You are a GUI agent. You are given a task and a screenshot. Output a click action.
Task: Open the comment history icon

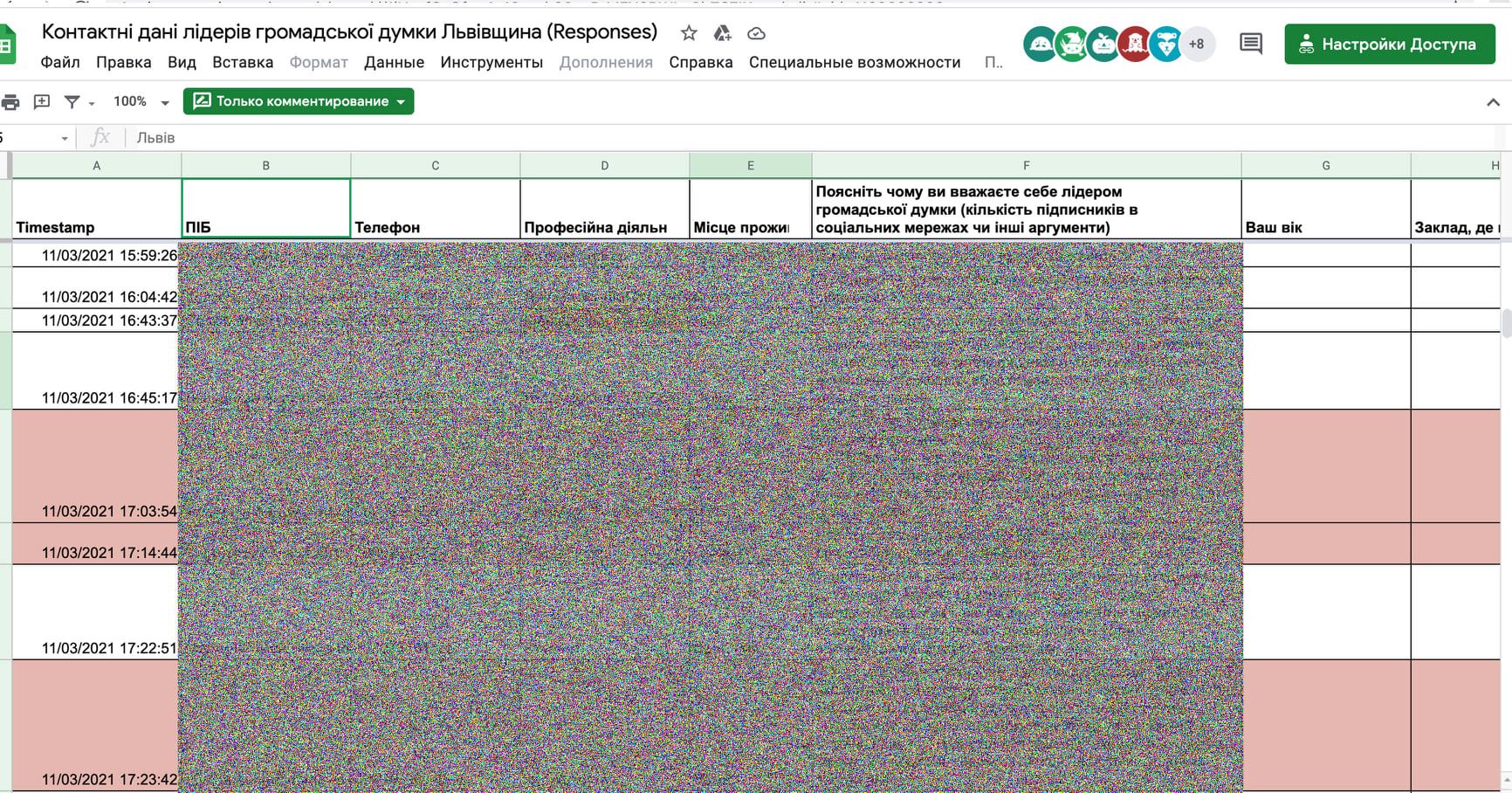pyautogui.click(x=1250, y=44)
